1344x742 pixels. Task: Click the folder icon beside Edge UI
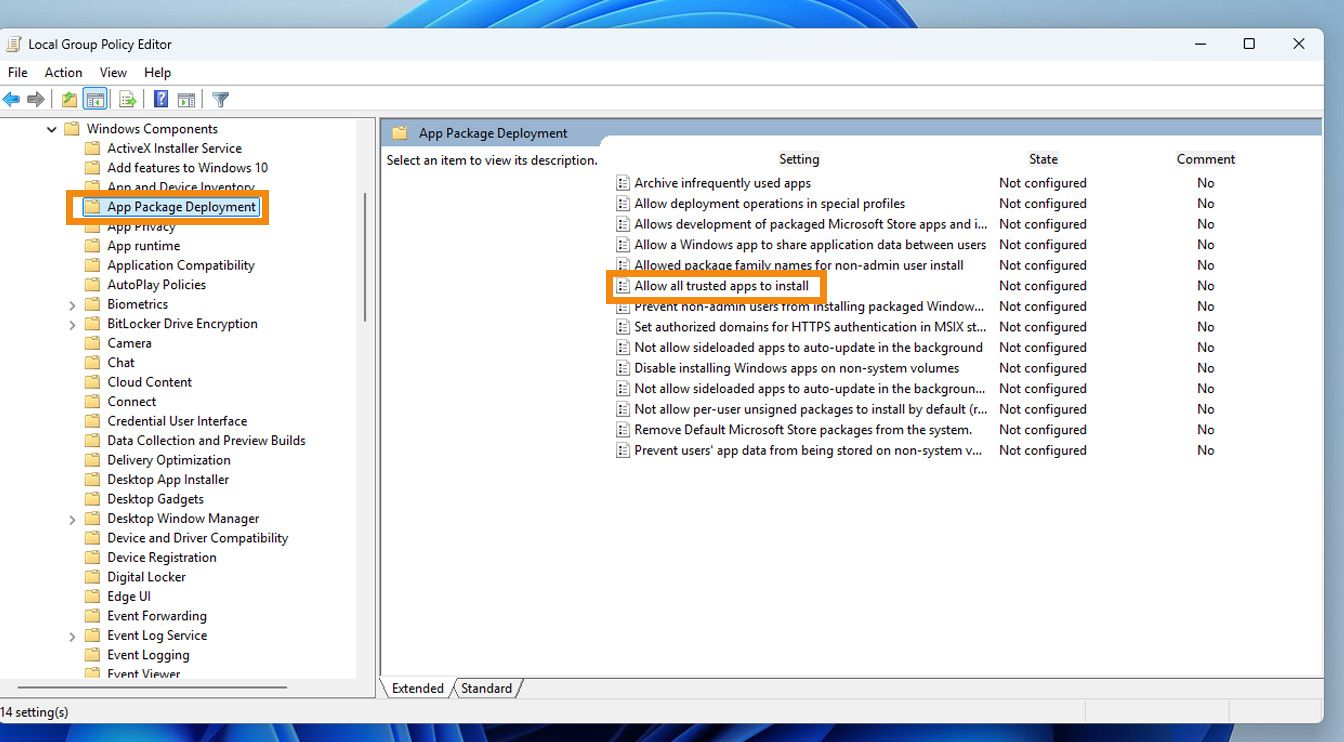[x=92, y=596]
